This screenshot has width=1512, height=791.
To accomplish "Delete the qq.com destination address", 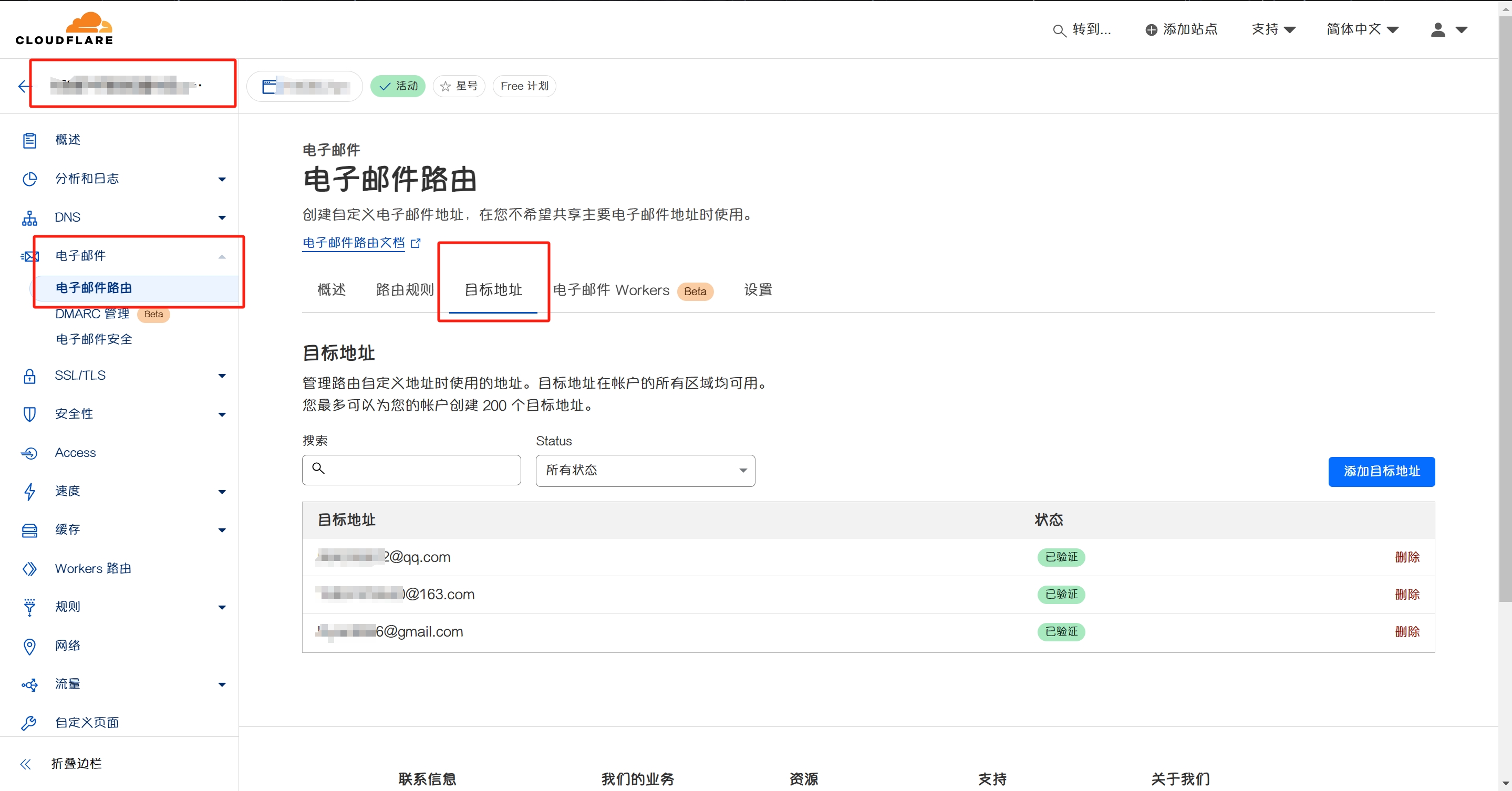I will click(x=1407, y=557).
